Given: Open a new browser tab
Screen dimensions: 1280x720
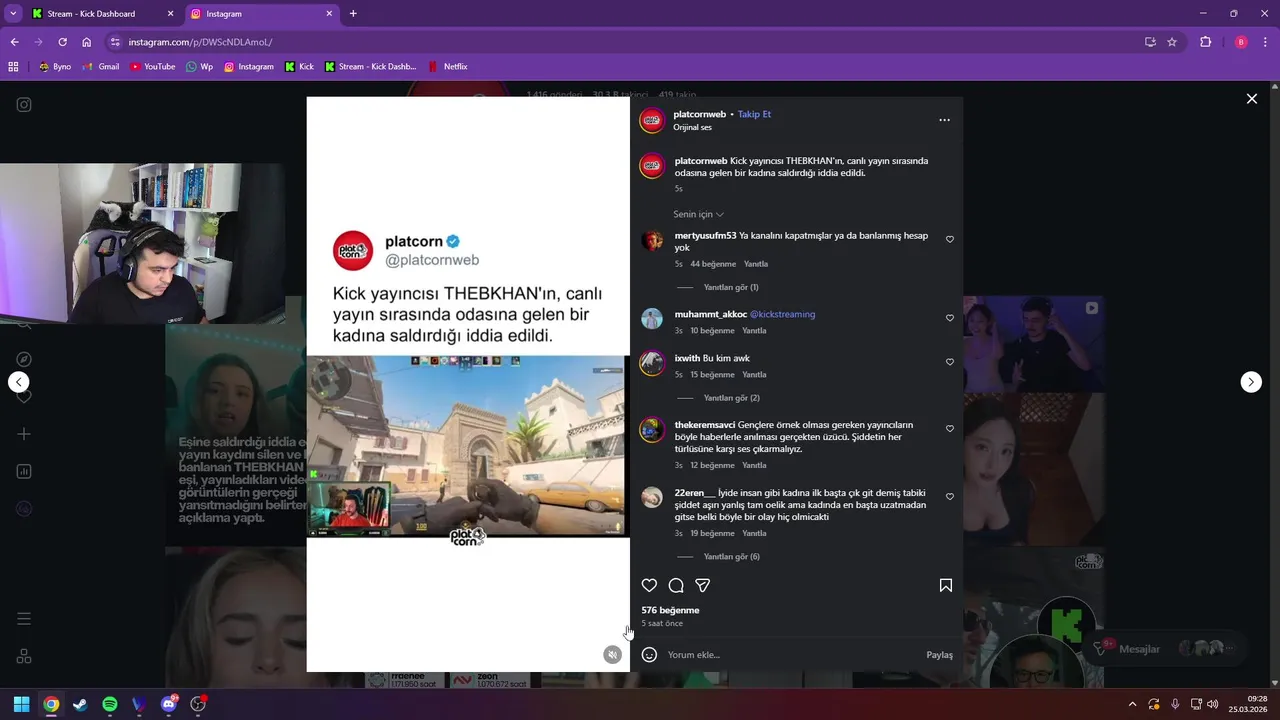Looking at the screenshot, I should click(x=353, y=14).
